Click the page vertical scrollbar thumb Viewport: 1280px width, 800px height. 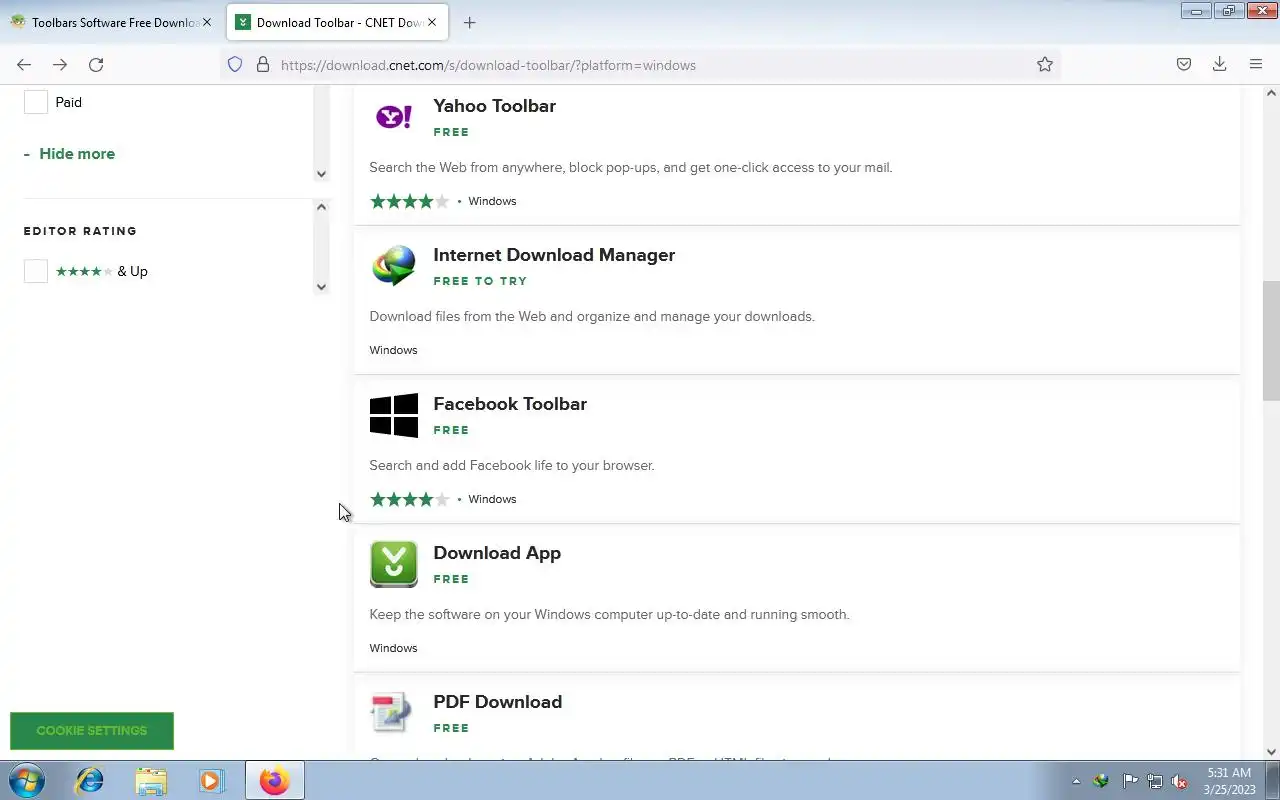(1271, 340)
